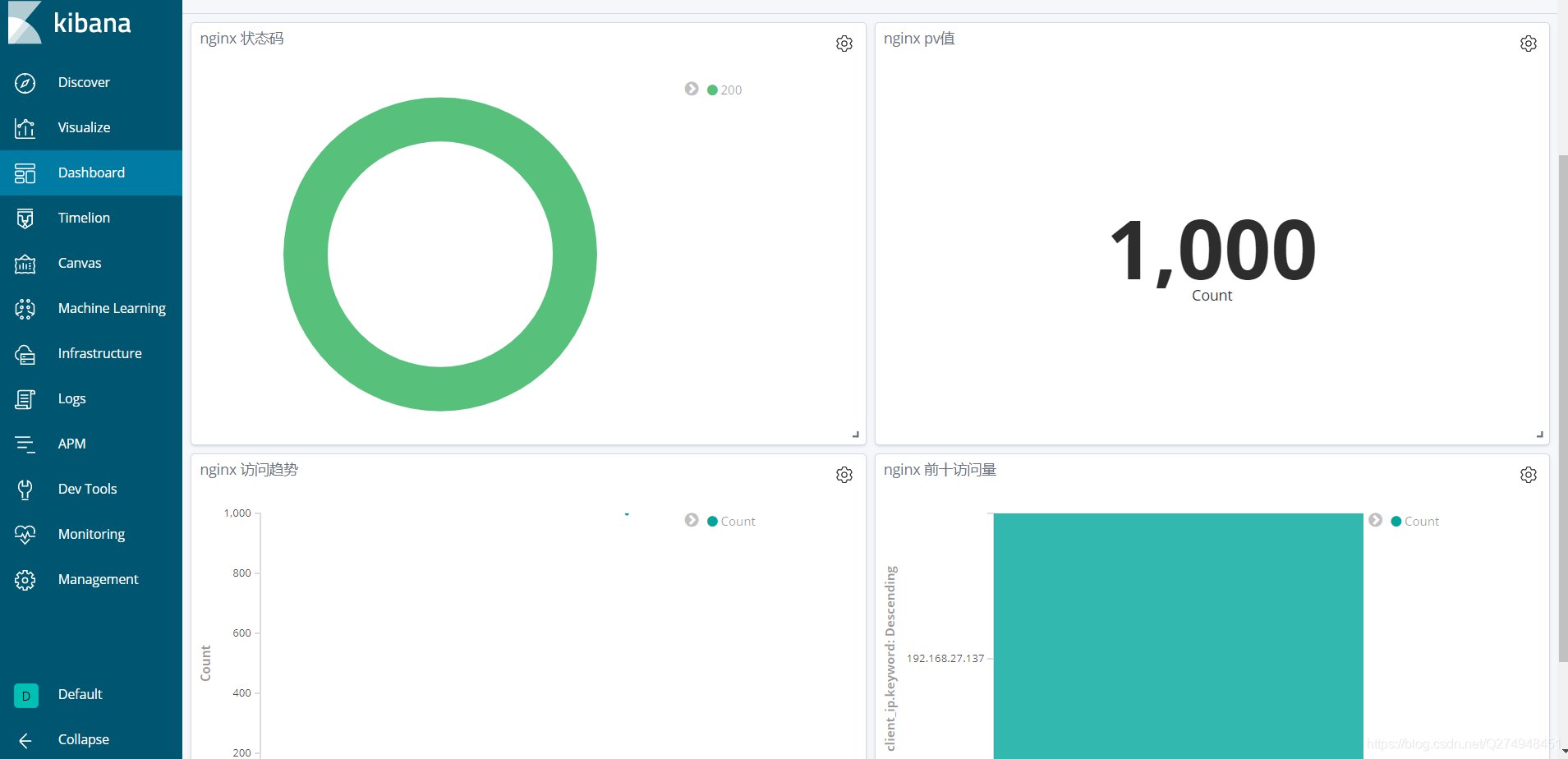Viewport: 1568px width, 759px height.
Task: Open panel options gear for nginx 状态码
Action: tap(844, 44)
